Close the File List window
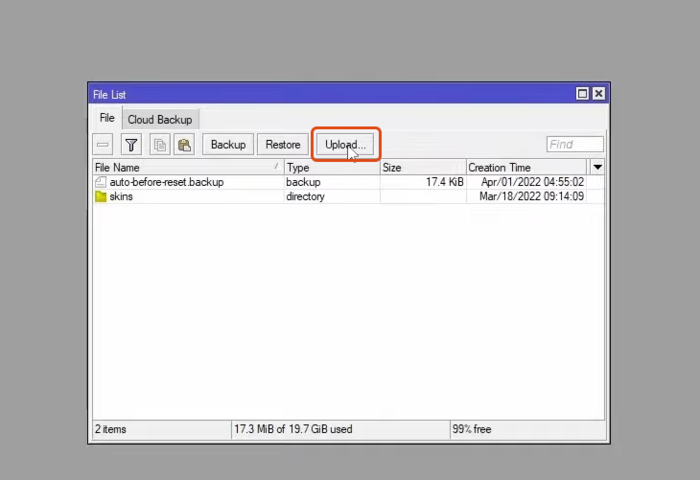Image resolution: width=700 pixels, height=480 pixels. coord(598,94)
